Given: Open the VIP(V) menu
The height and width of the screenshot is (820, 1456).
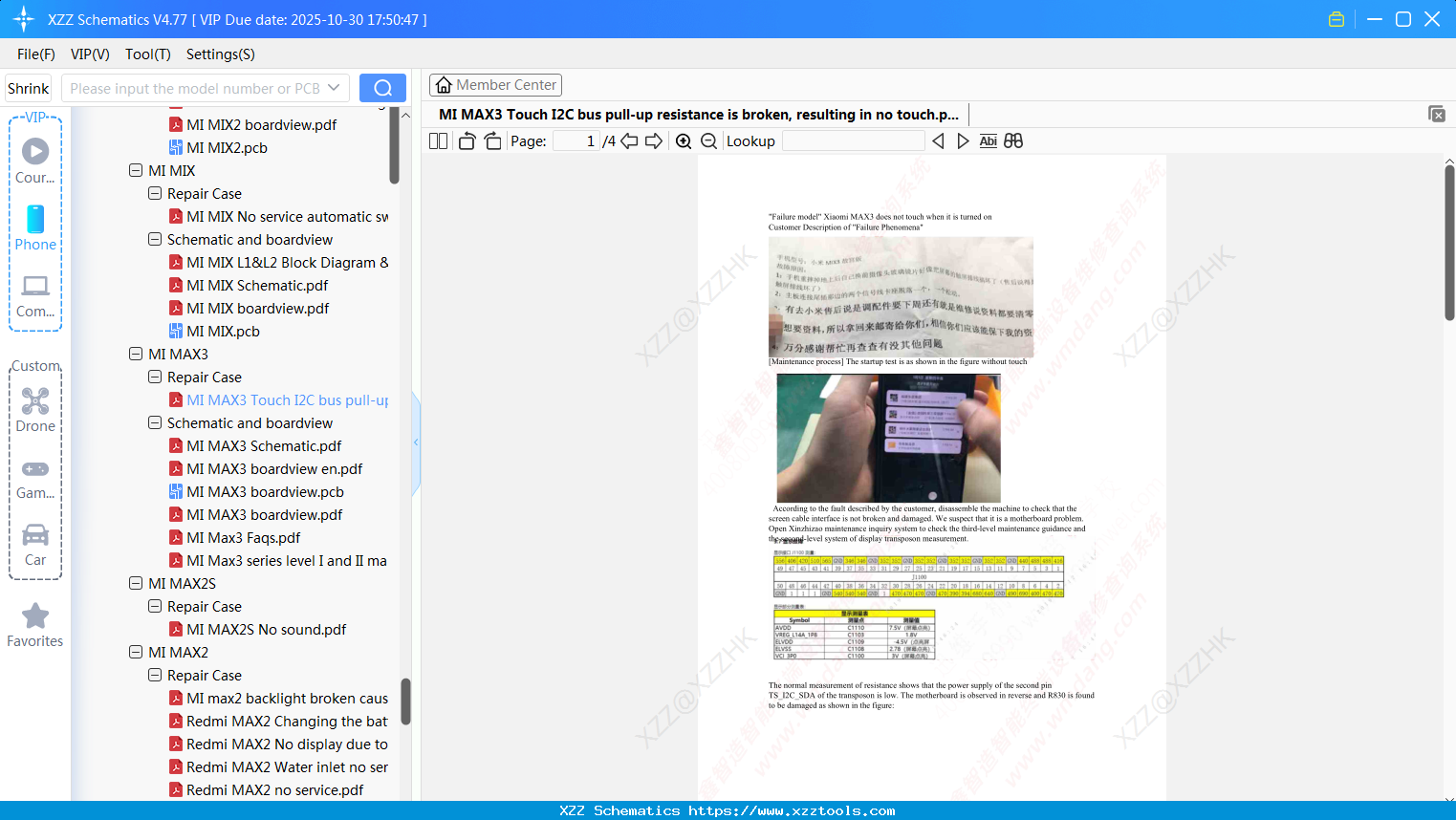Looking at the screenshot, I should click(90, 54).
